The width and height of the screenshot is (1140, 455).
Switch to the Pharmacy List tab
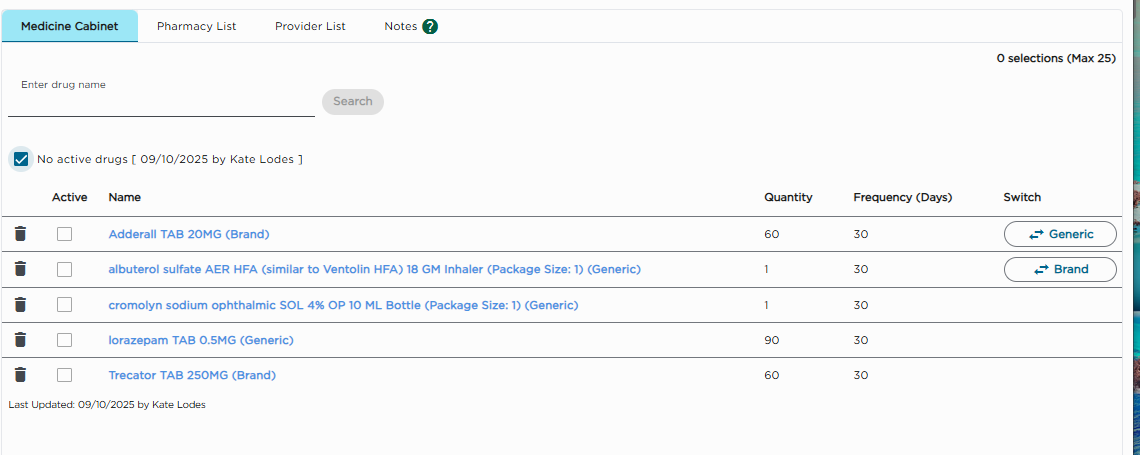coord(196,27)
